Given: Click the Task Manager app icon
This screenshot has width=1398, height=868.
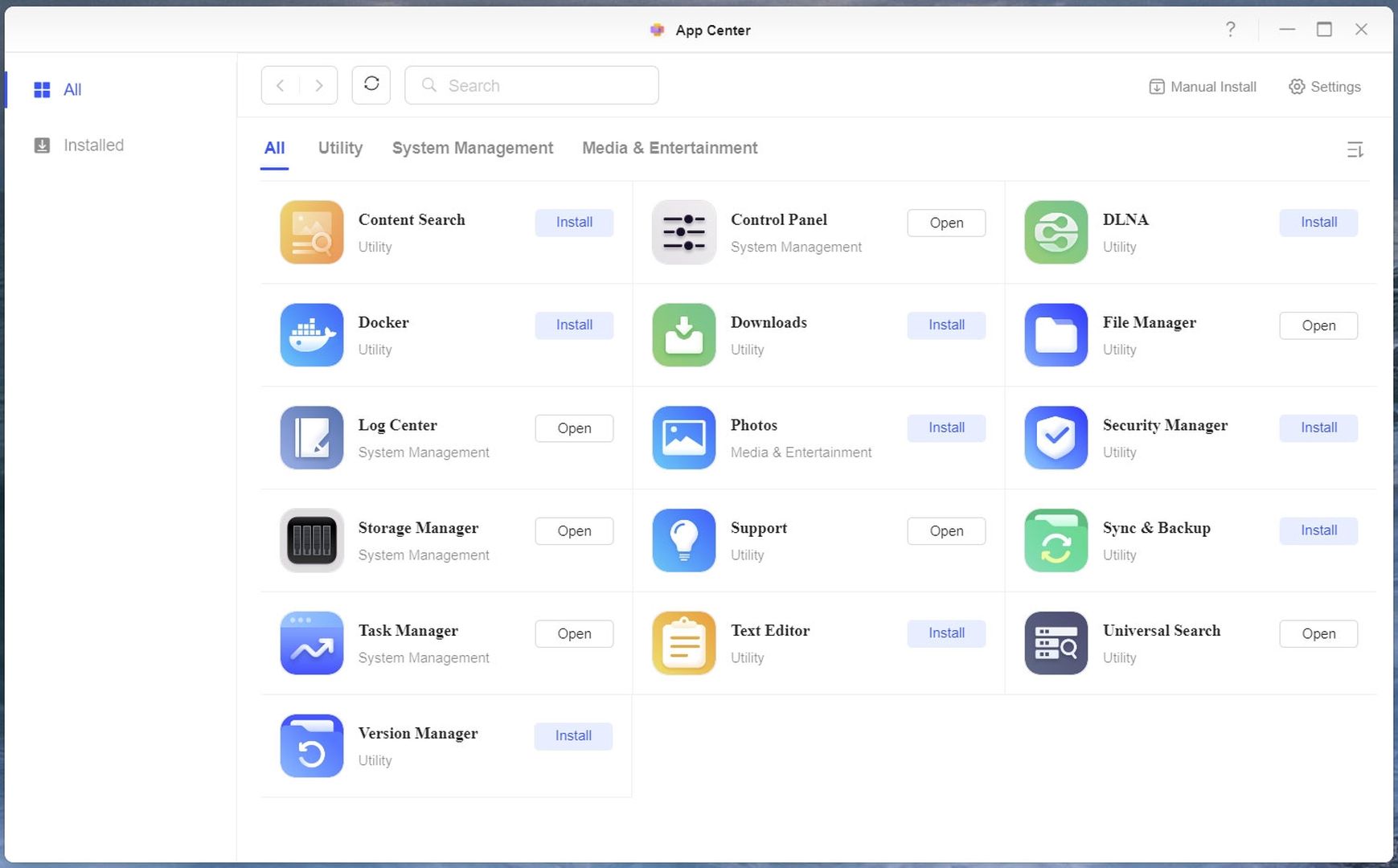Looking at the screenshot, I should [x=312, y=643].
